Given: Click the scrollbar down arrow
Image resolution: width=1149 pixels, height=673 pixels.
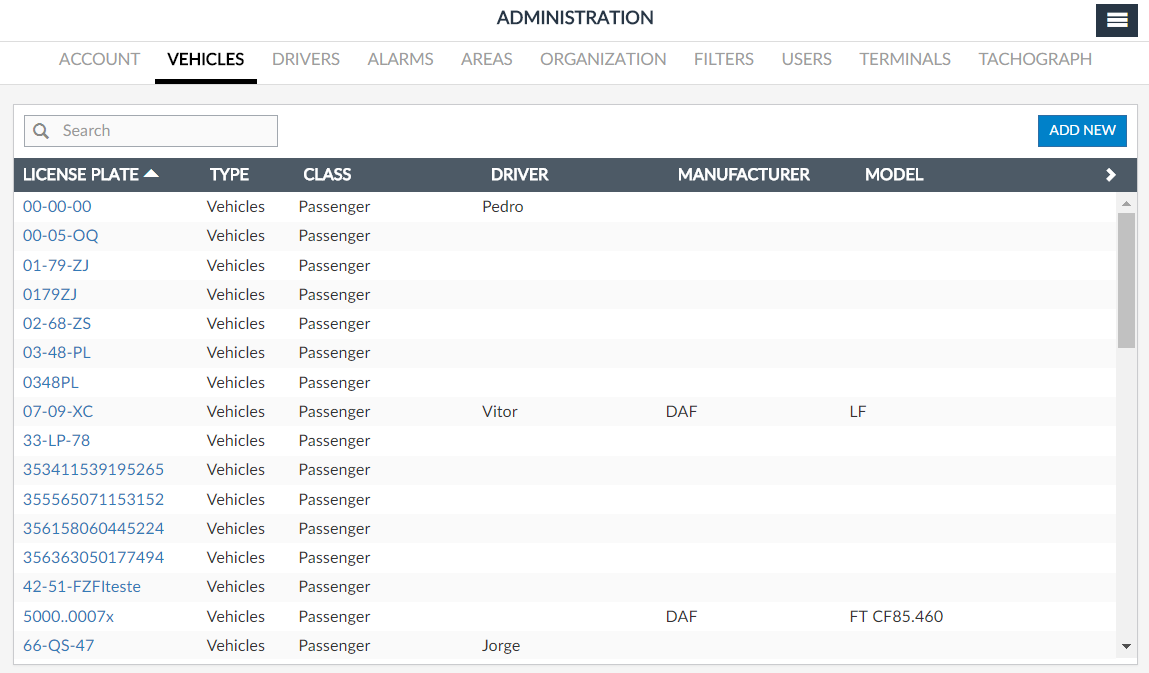Looking at the screenshot, I should (x=1127, y=647).
